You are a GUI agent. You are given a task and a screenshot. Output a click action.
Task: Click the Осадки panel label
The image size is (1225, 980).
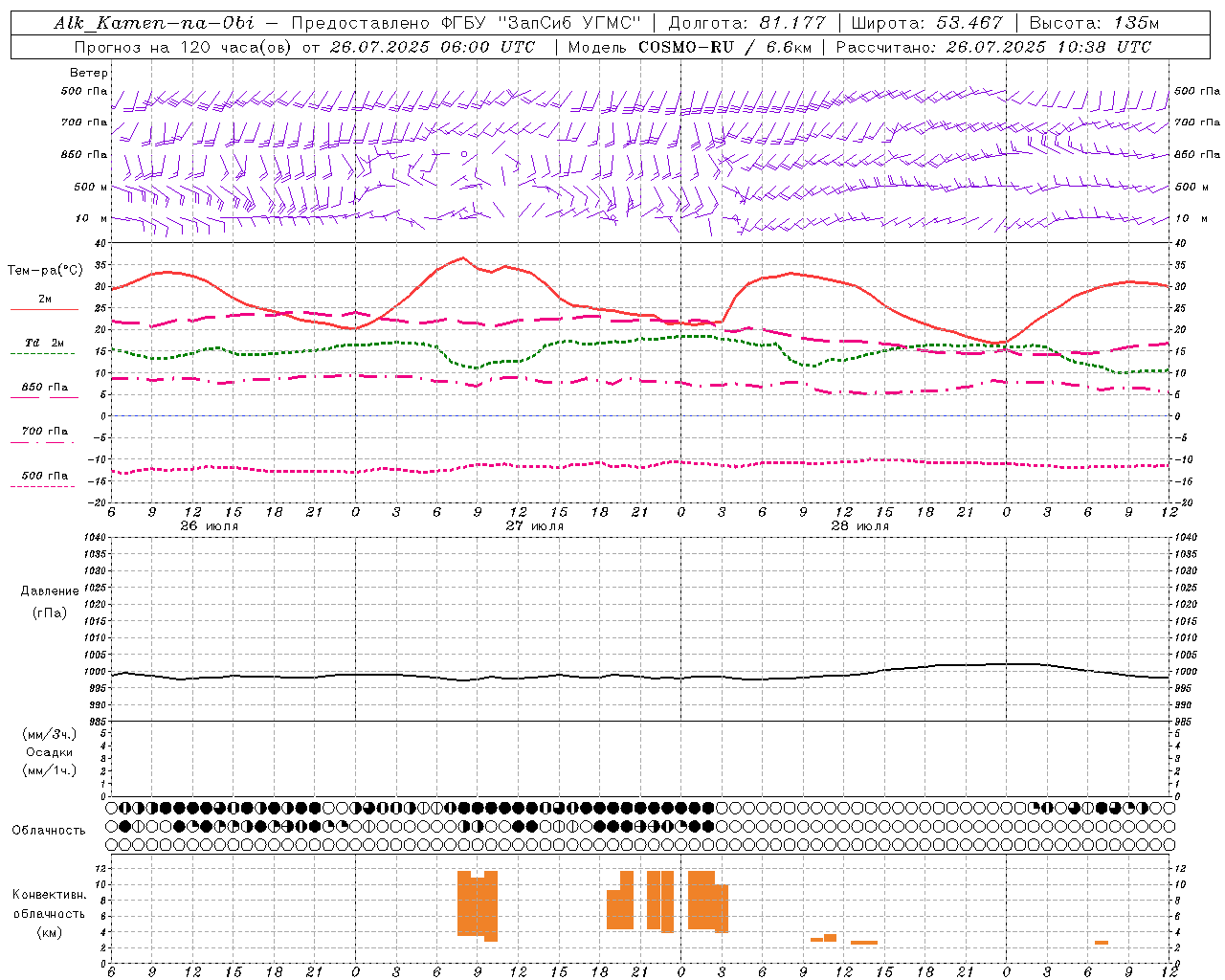pyautogui.click(x=50, y=752)
